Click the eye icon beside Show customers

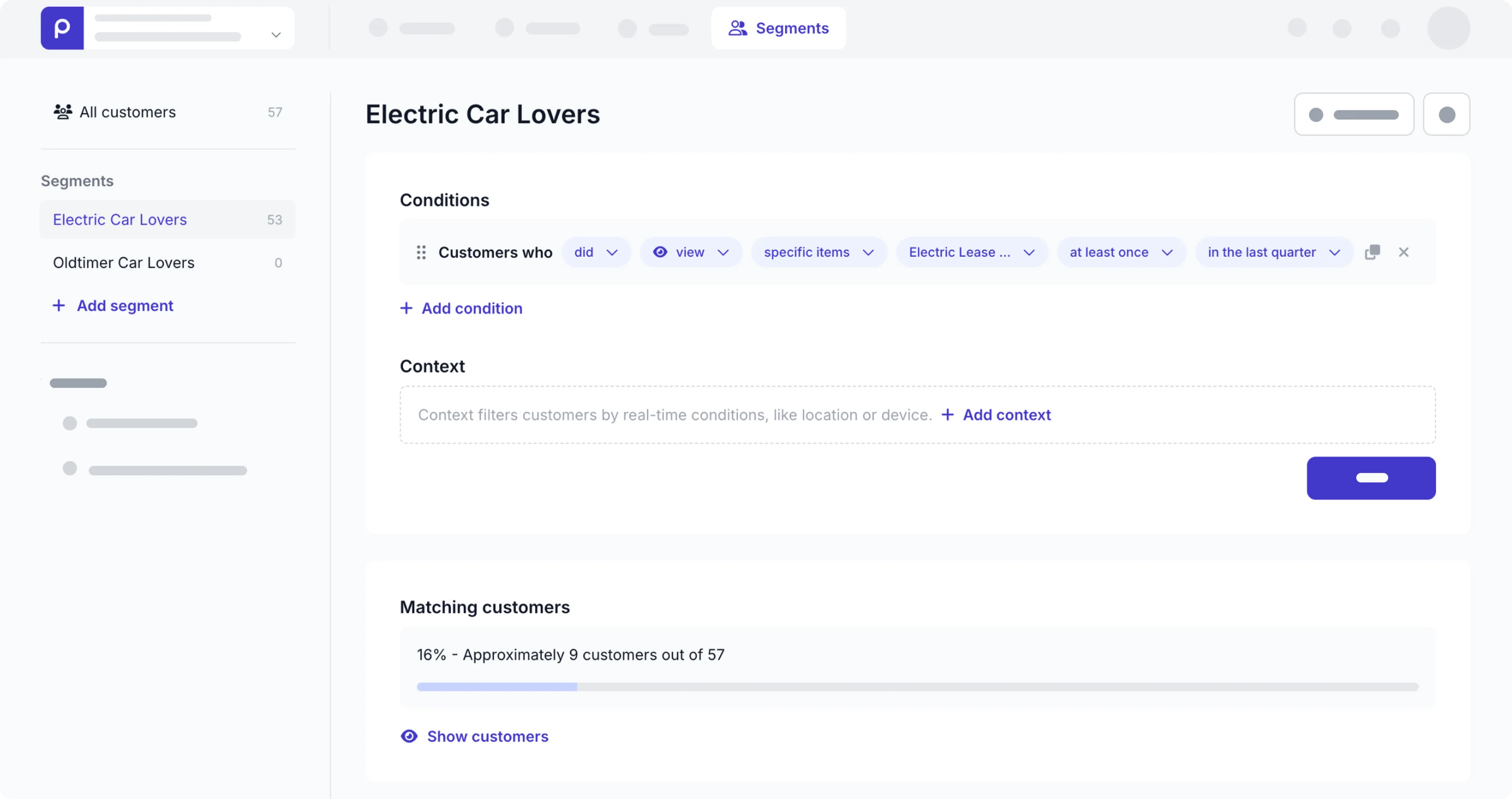pos(409,736)
